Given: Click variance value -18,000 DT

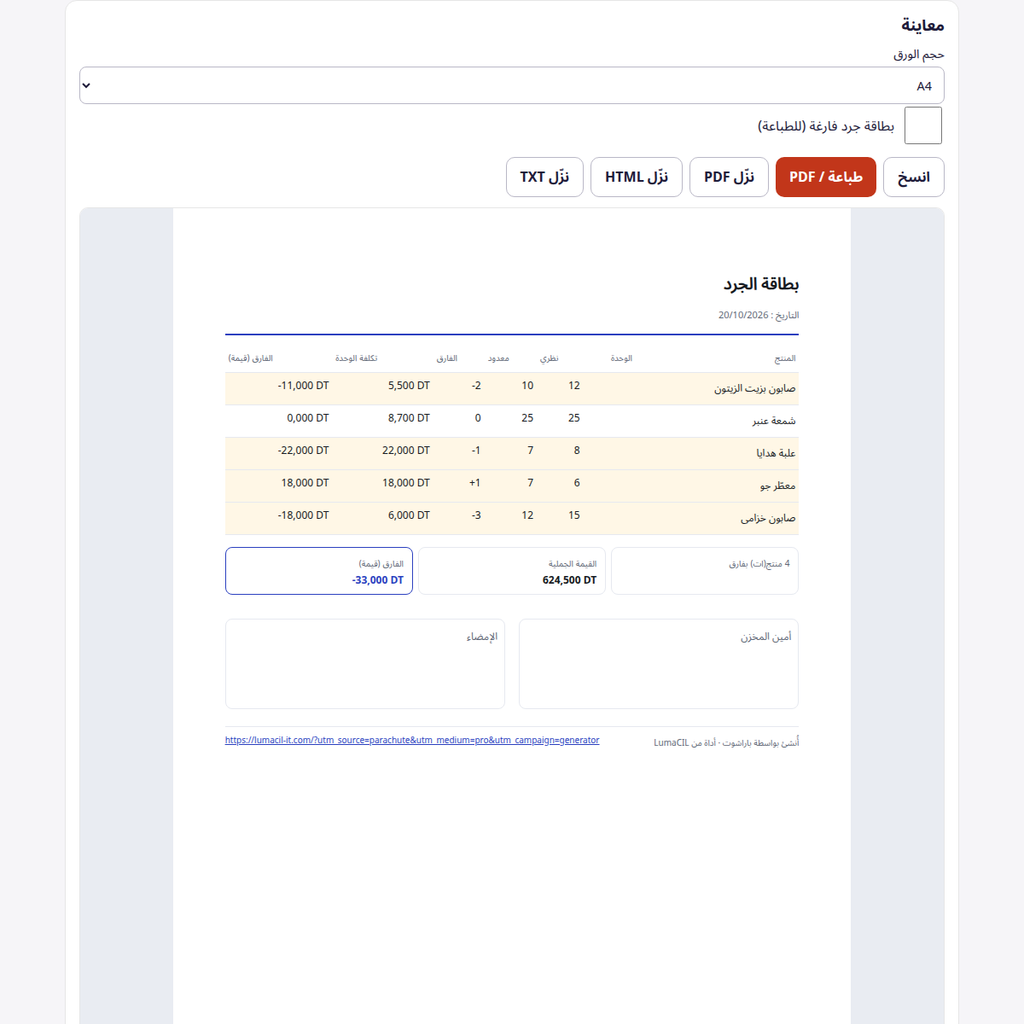Looking at the screenshot, I should (303, 515).
